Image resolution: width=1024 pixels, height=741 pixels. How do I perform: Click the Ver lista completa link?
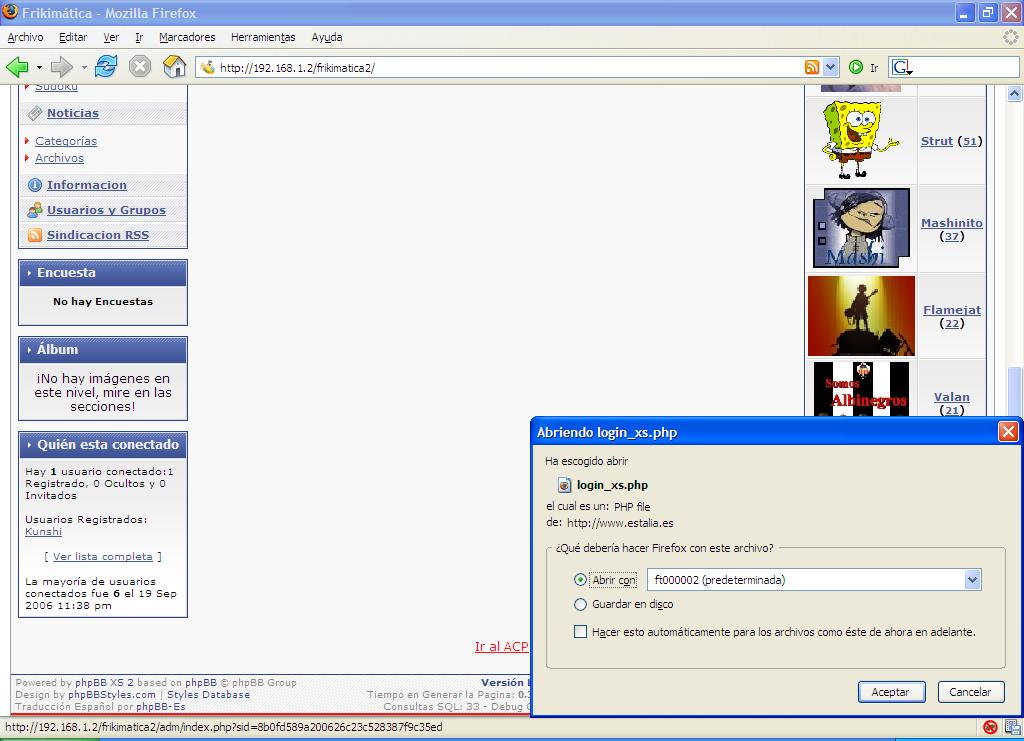click(103, 556)
